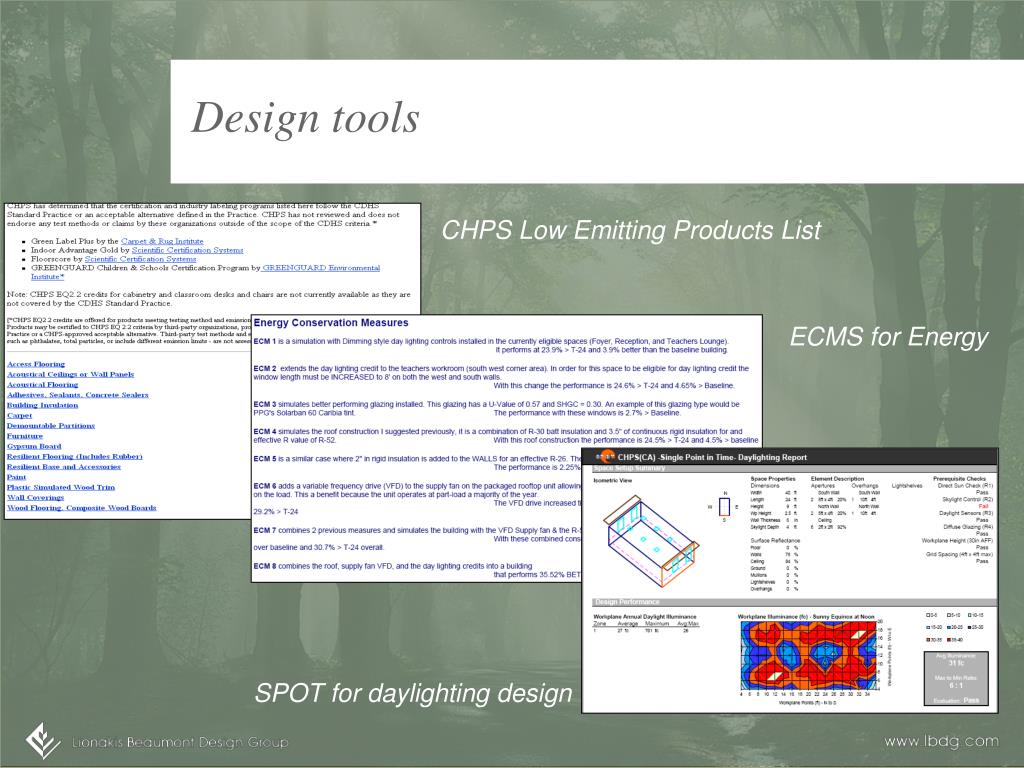Viewport: 1024px width, 768px height.
Task: Click the Element Description heading
Action: click(837, 479)
